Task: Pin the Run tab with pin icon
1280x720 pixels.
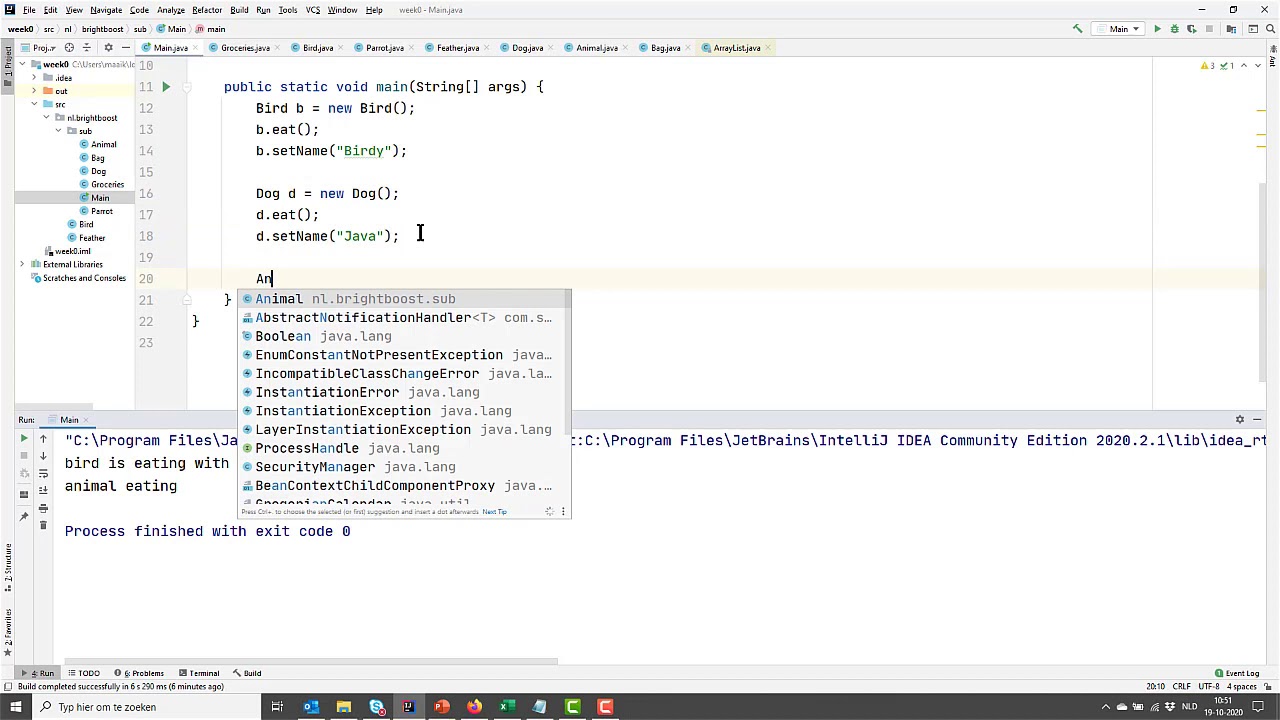Action: coord(24,517)
